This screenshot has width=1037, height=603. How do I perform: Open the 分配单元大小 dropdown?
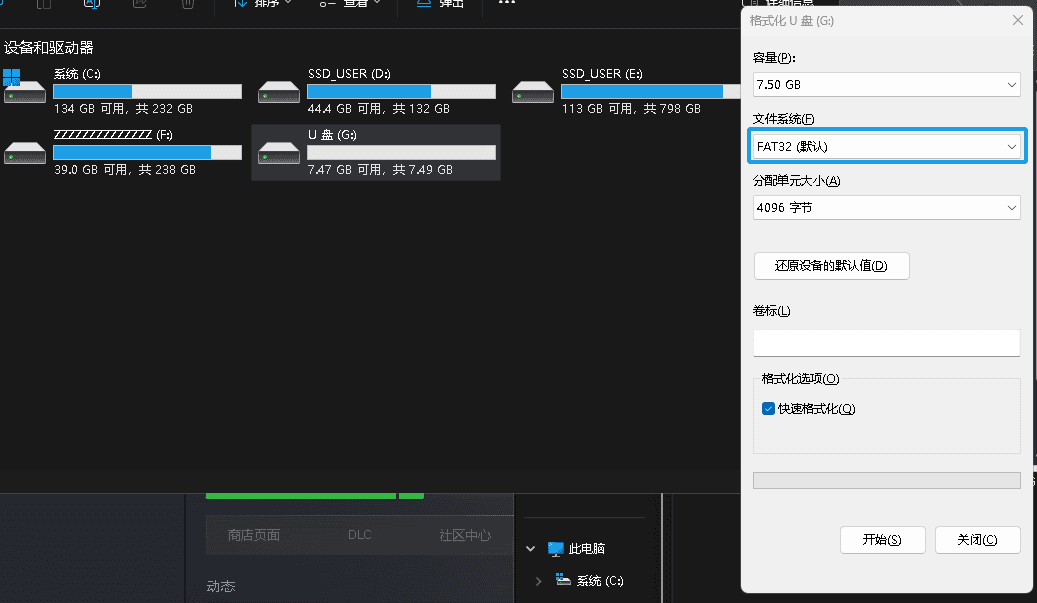(886, 207)
